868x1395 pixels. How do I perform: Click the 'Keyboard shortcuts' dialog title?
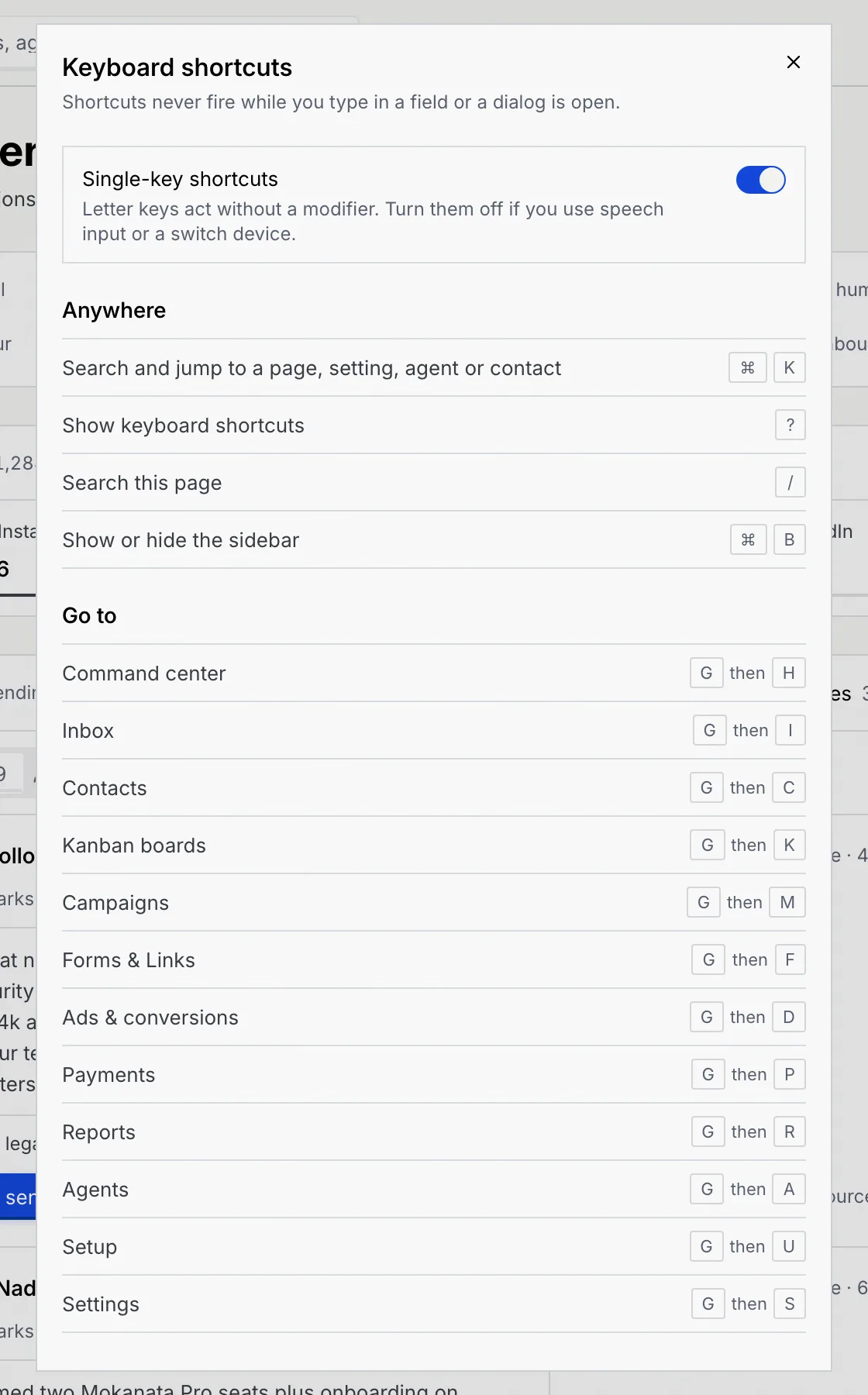[177, 67]
